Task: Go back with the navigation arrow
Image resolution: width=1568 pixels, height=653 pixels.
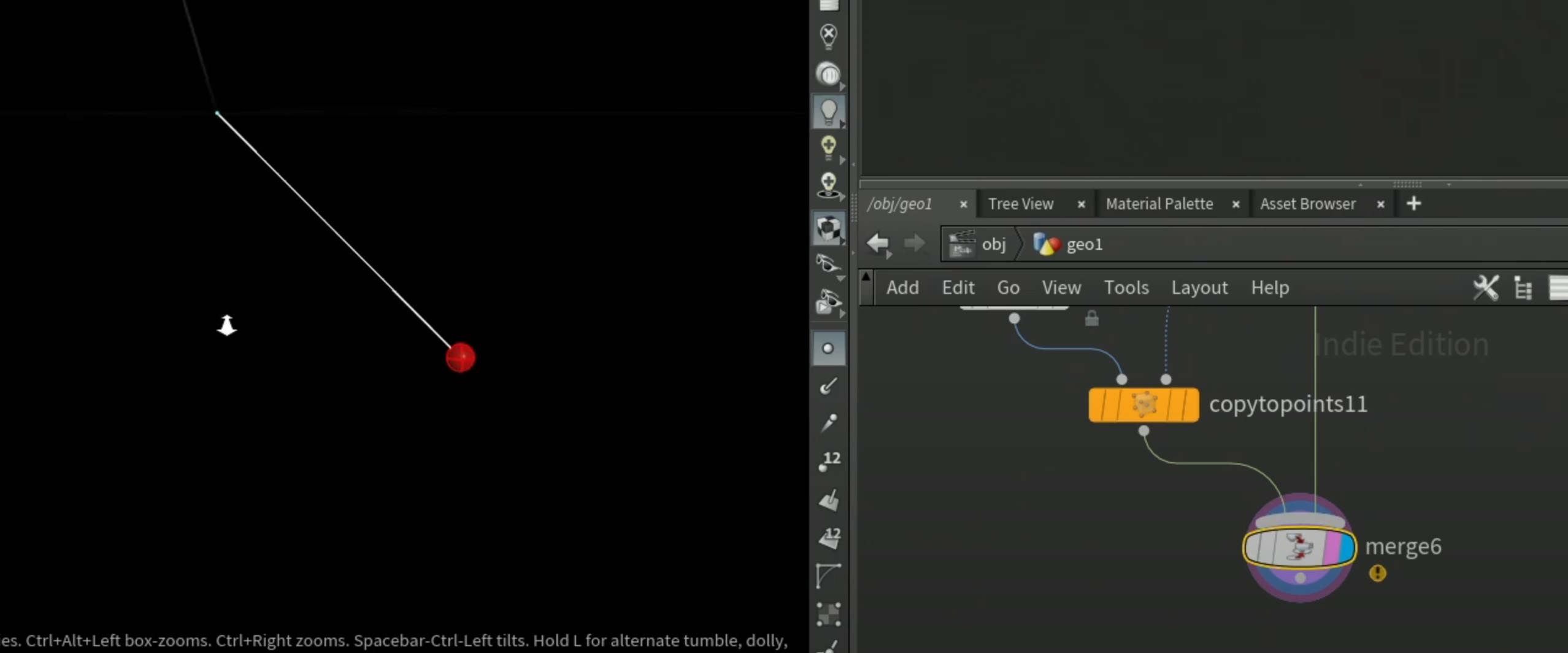Action: click(x=878, y=243)
